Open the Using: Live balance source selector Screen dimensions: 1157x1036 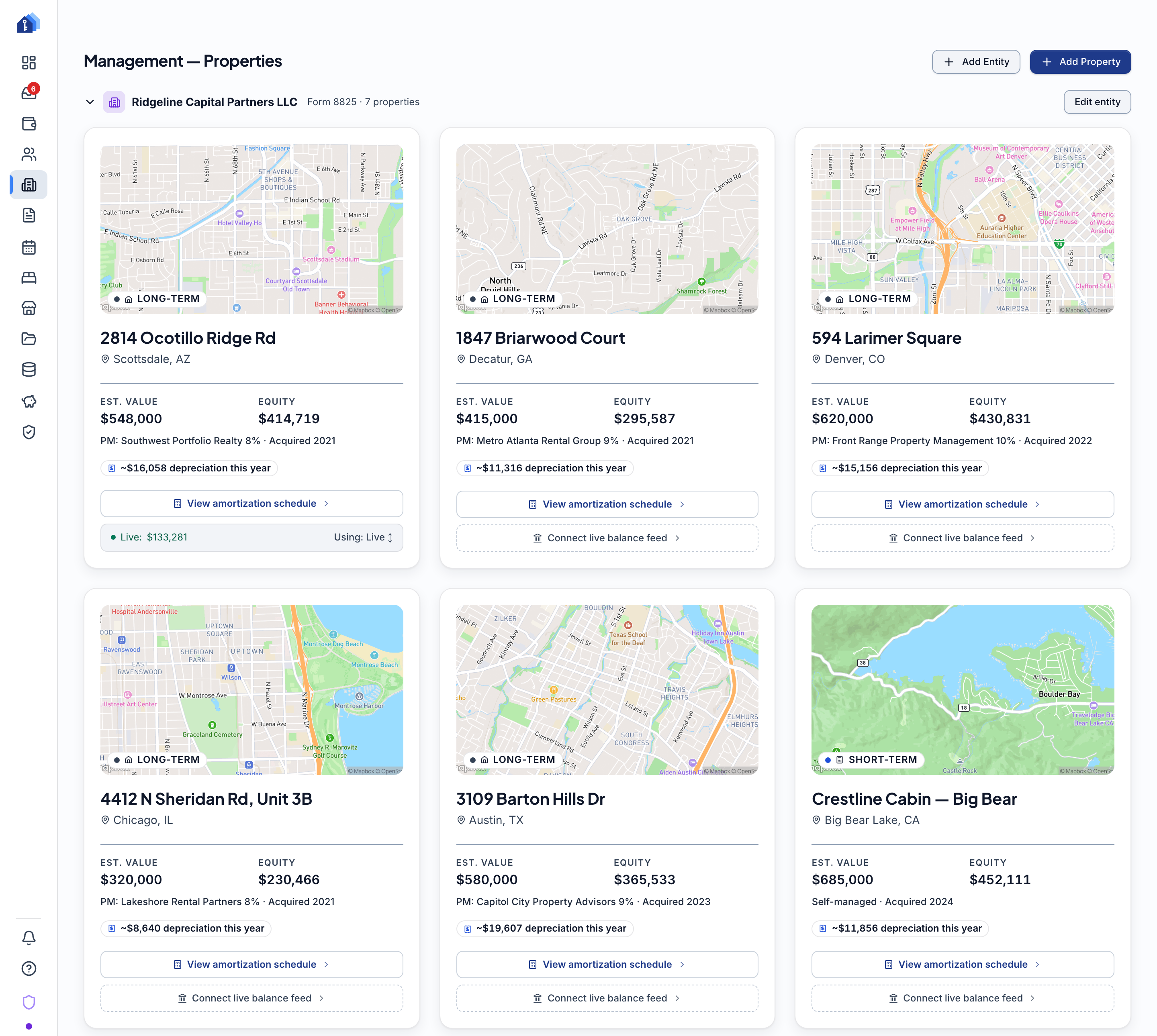[363, 537]
